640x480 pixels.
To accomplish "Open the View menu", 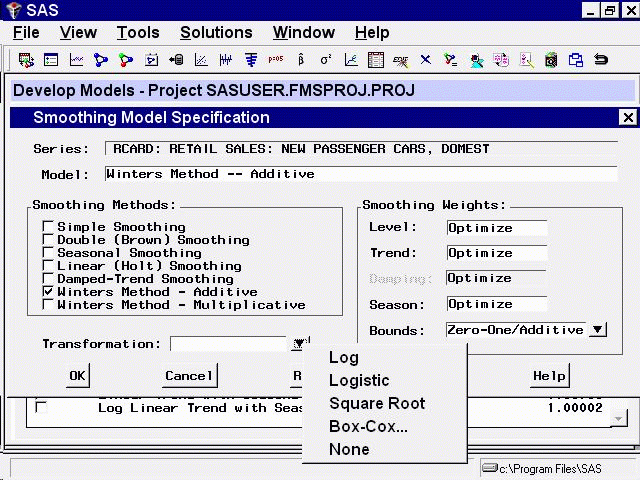I will coord(78,33).
